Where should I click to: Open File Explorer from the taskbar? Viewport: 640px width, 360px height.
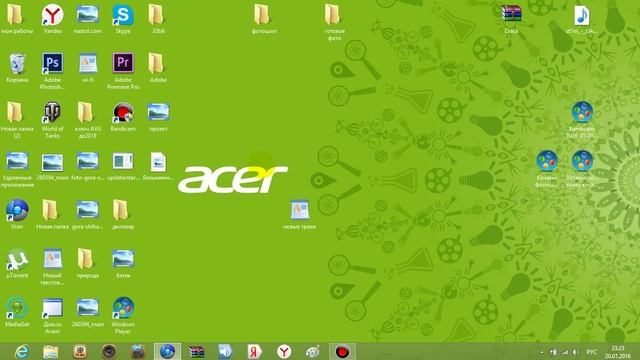click(x=51, y=352)
